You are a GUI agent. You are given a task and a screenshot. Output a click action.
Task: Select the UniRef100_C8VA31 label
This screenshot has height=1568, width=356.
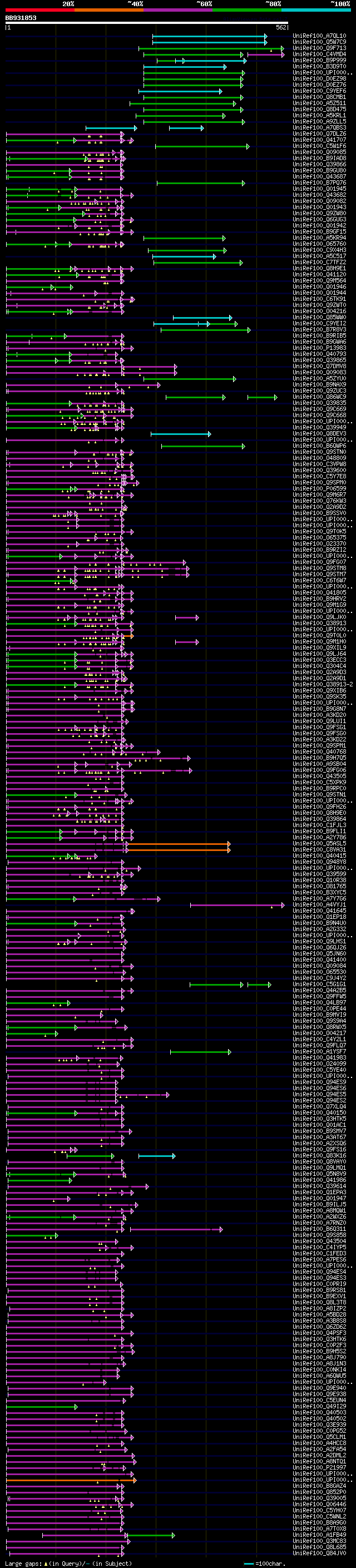[x=319, y=849]
